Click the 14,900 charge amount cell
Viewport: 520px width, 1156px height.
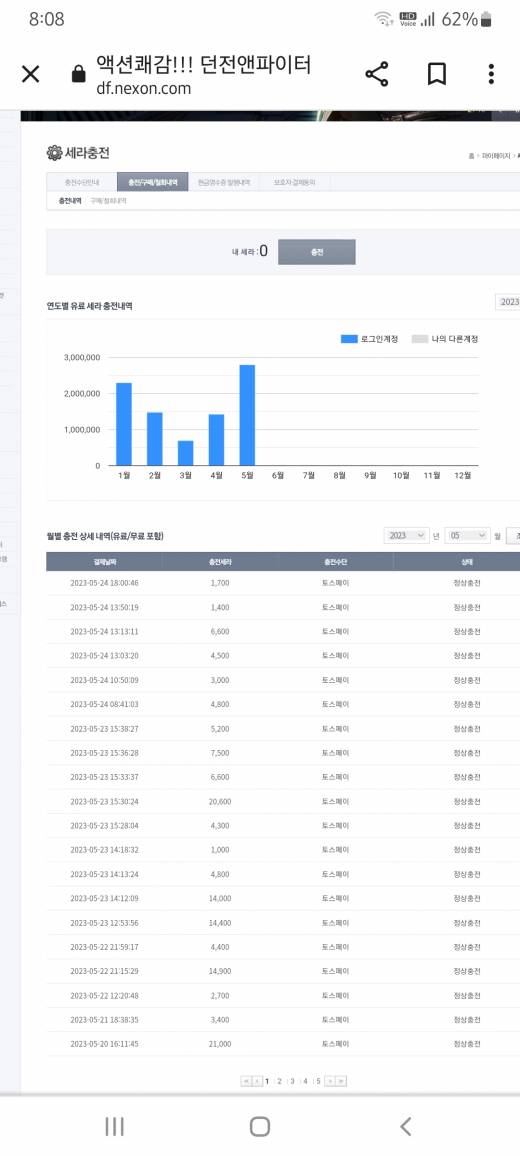(x=220, y=971)
